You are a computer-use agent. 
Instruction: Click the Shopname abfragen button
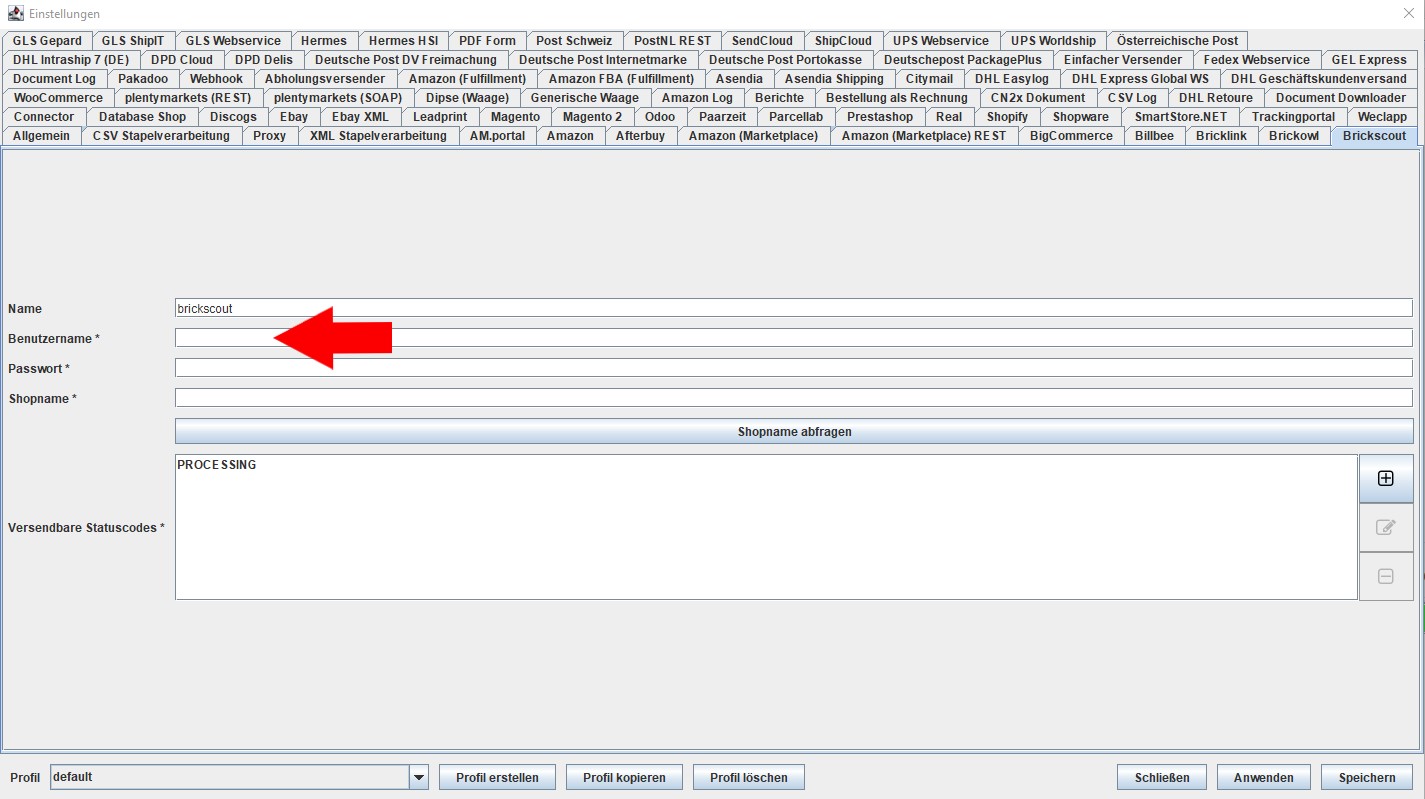click(x=794, y=432)
